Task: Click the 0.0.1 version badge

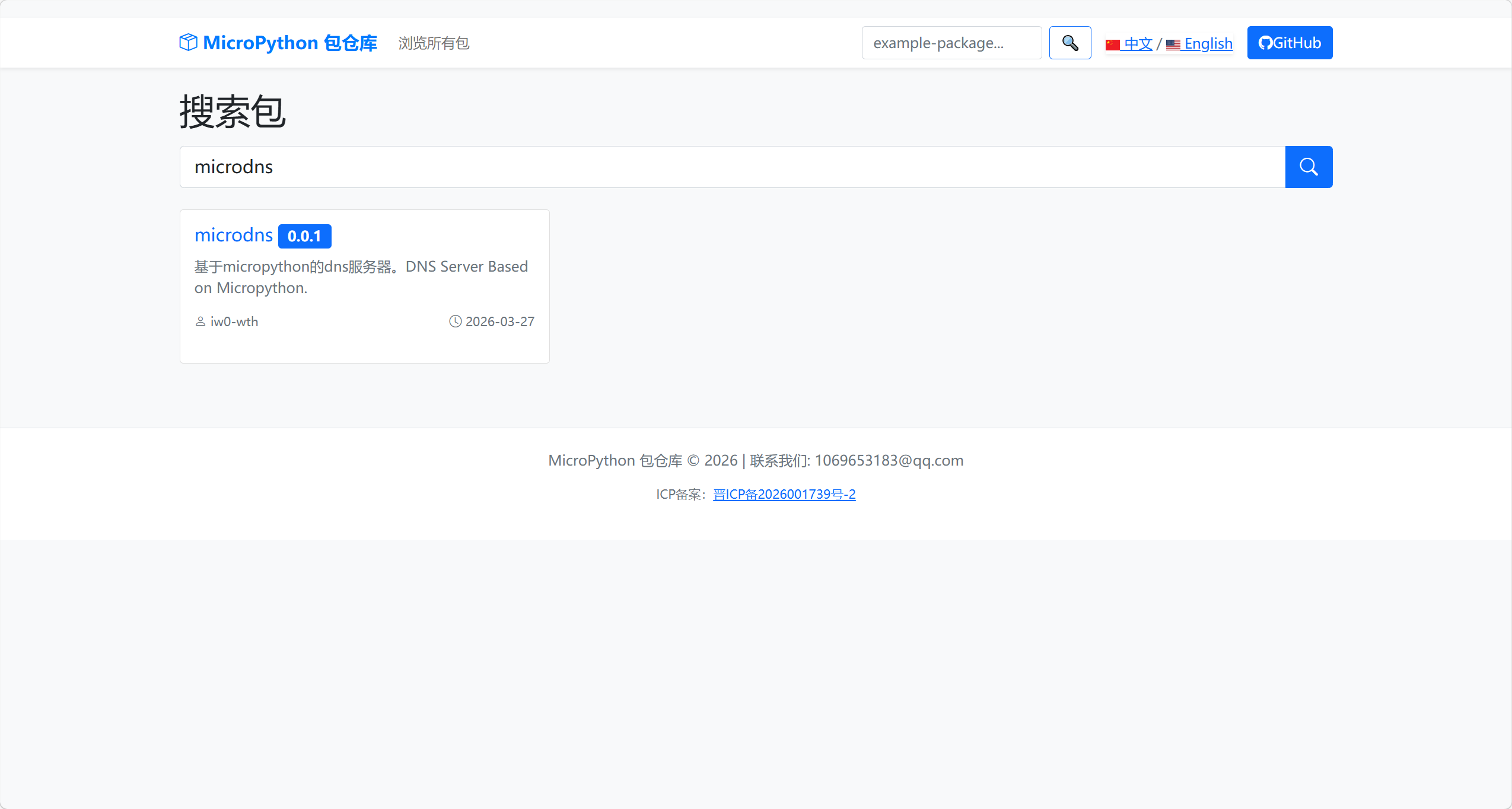Action: coord(304,236)
